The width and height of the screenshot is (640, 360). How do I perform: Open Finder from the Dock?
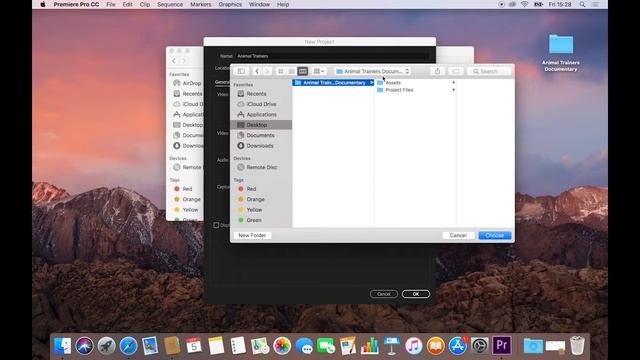coord(62,346)
